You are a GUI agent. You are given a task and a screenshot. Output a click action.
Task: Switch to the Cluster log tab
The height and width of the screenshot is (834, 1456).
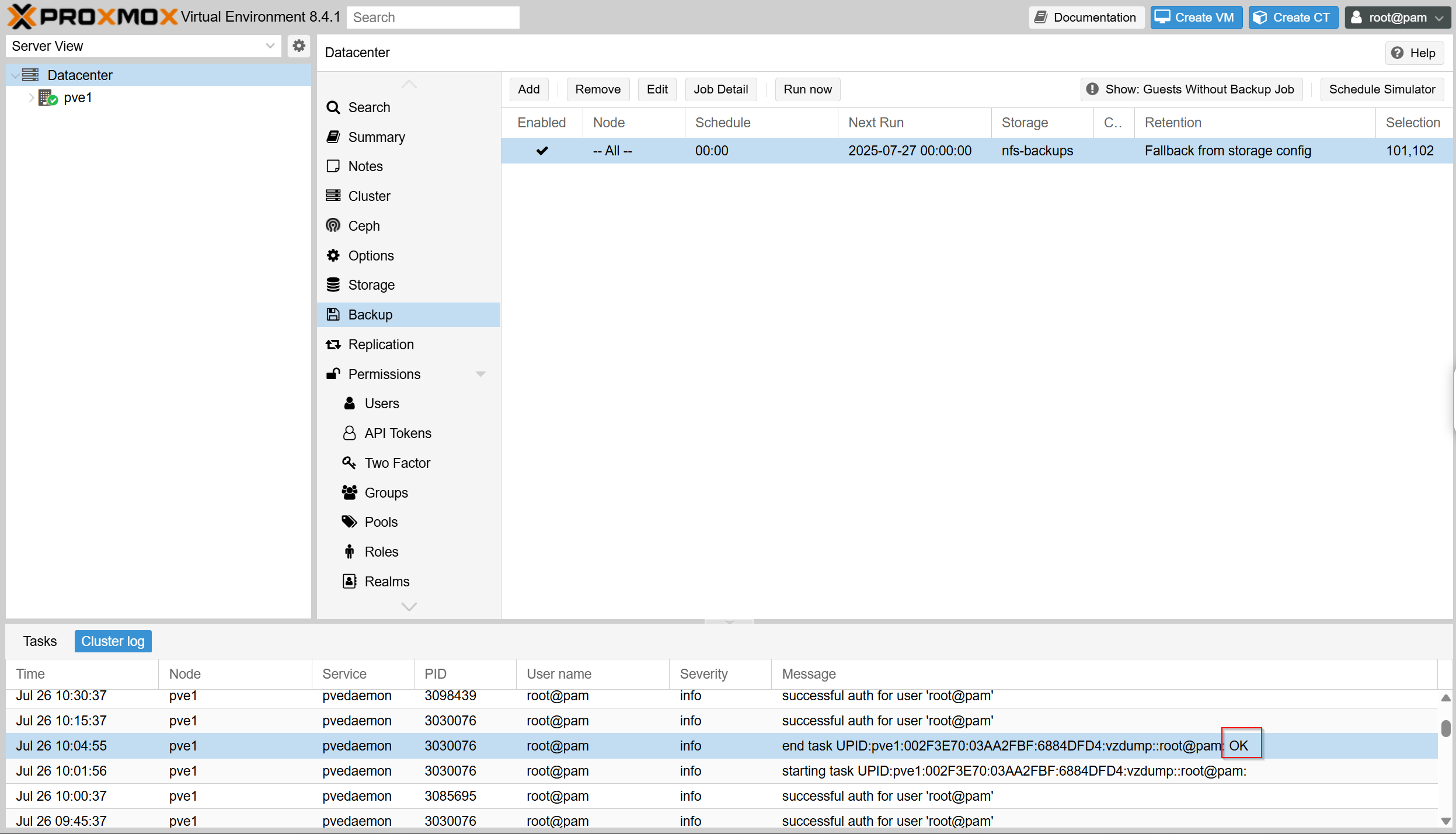point(113,641)
